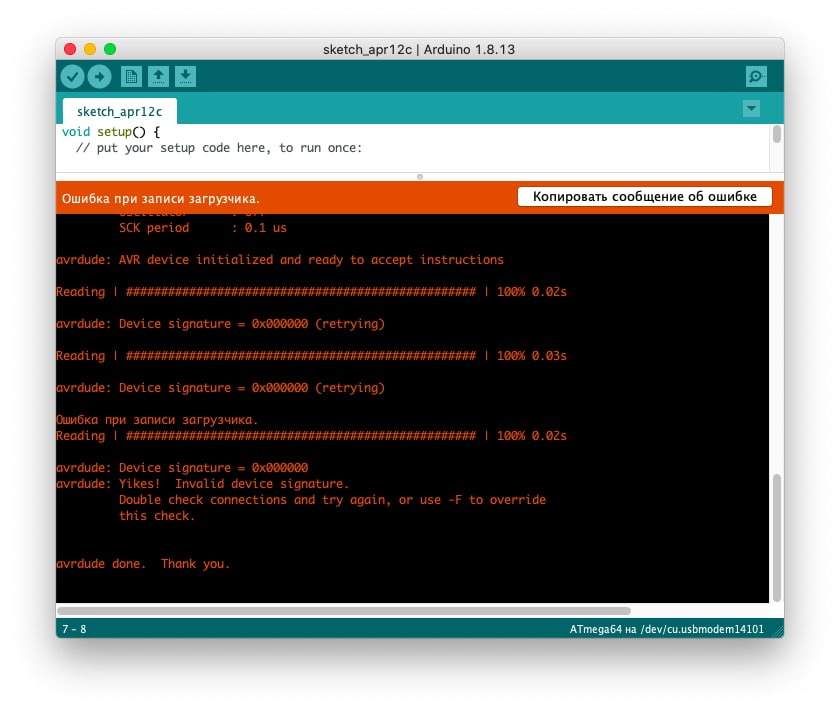Click 'SCK period : 0.1 us' line
Image resolution: width=840 pixels, height=712 pixels.
click(202, 228)
